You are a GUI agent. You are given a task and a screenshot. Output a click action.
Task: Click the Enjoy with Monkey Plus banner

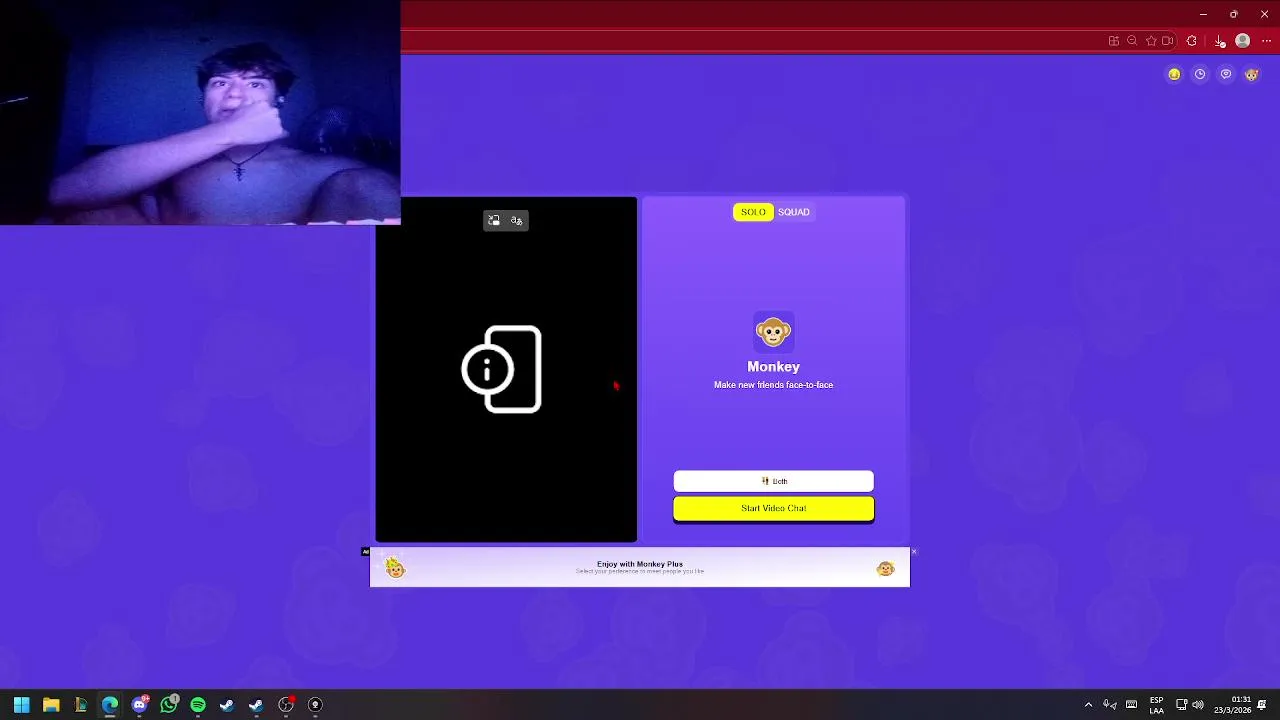[x=640, y=567]
